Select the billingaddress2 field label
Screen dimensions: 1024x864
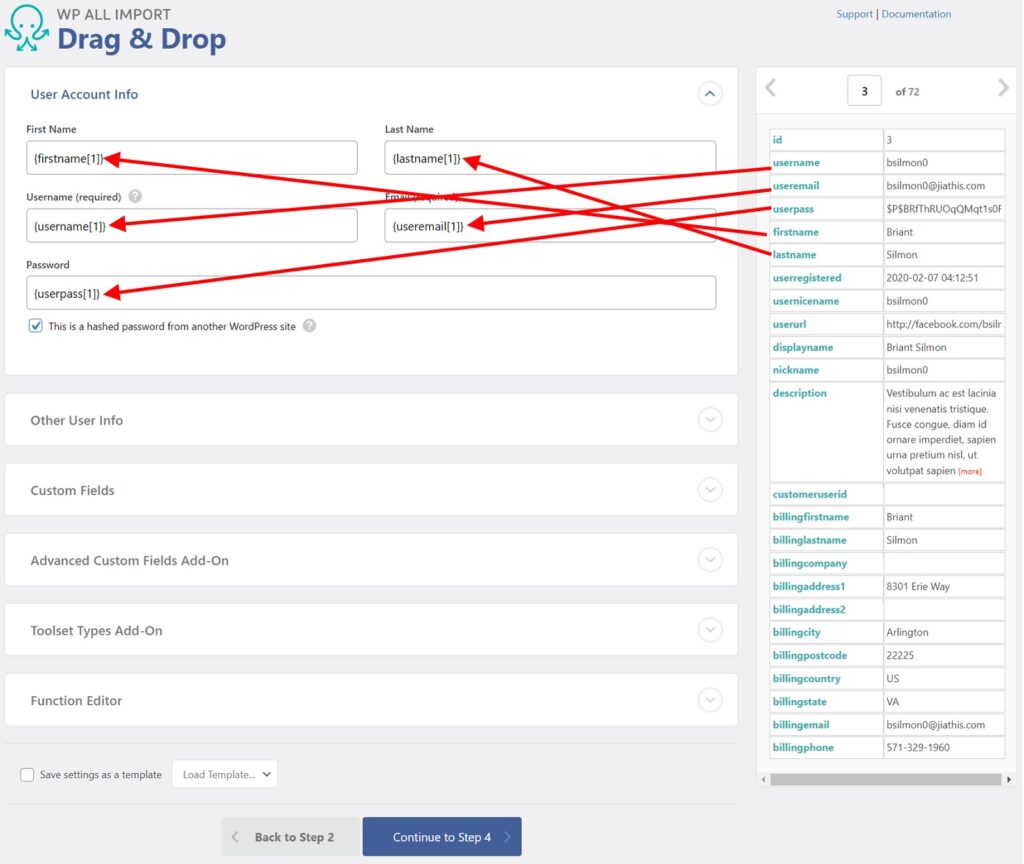pos(809,609)
